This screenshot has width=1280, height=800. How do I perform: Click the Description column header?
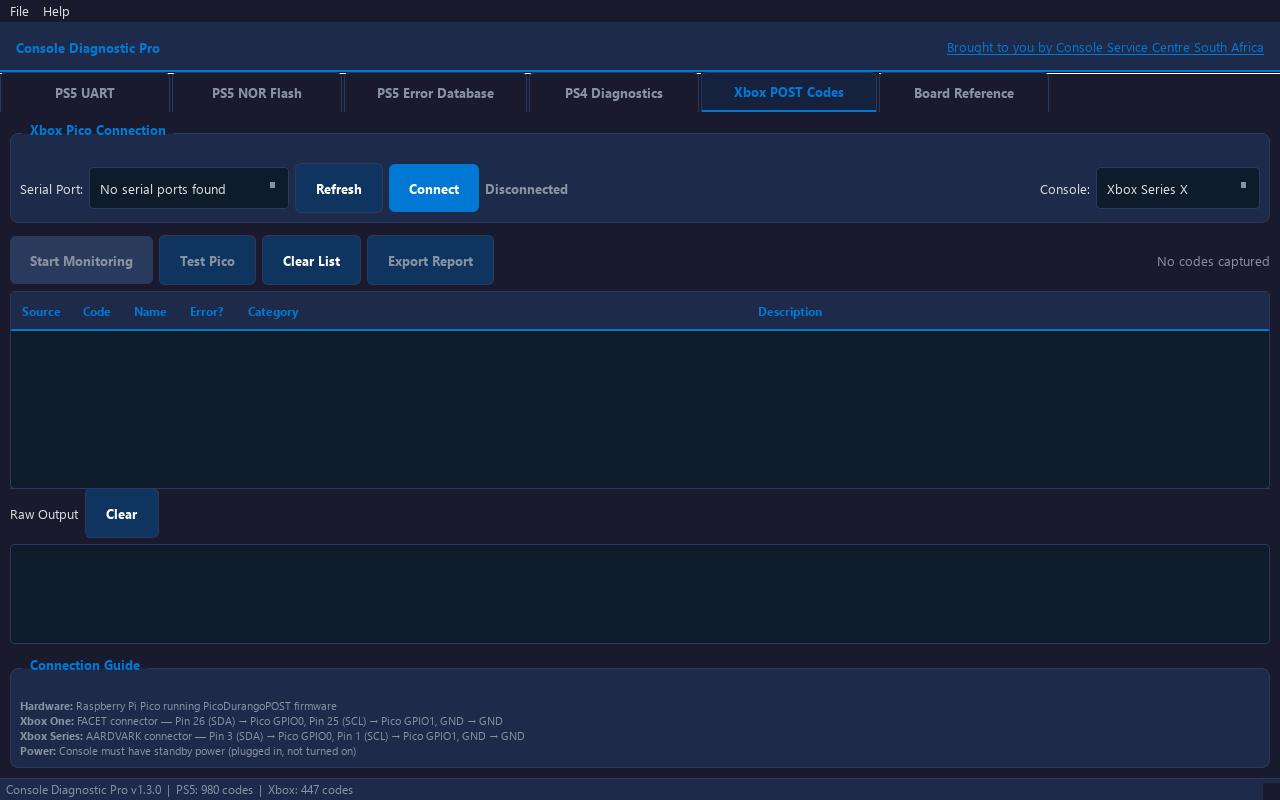coord(790,312)
